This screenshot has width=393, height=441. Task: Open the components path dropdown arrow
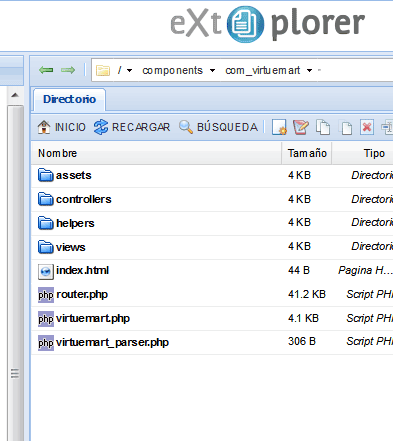[212, 70]
